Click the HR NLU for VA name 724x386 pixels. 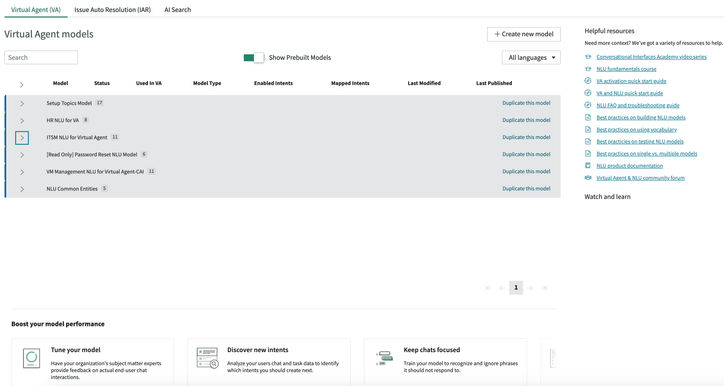[62, 120]
